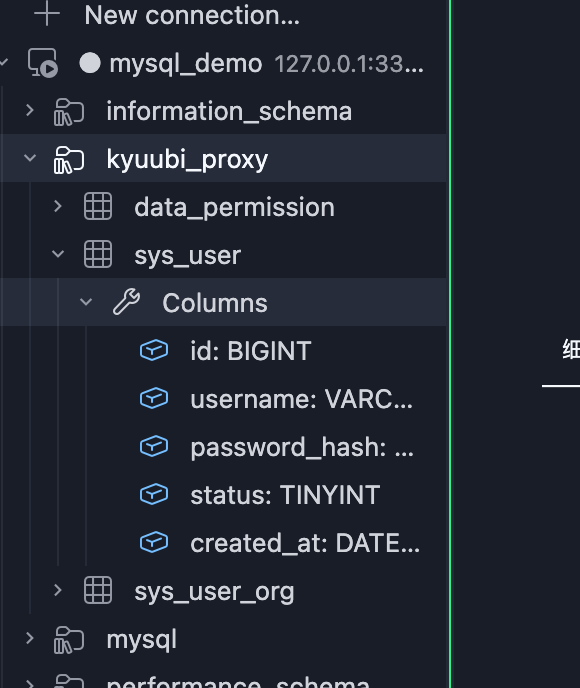
Task: Select sys_user_org table label
Action: [214, 591]
